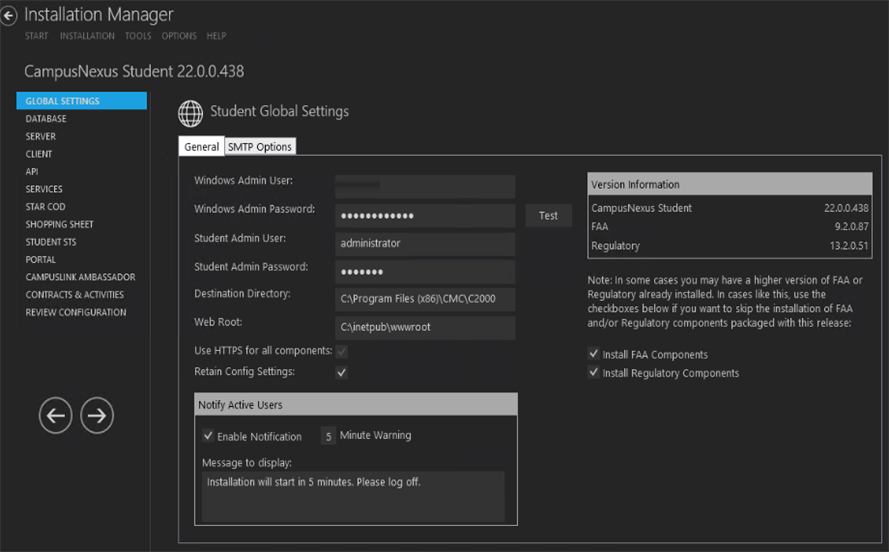The height and width of the screenshot is (552, 889).
Task: Toggle Enable Notification checkbox
Action: point(208,436)
